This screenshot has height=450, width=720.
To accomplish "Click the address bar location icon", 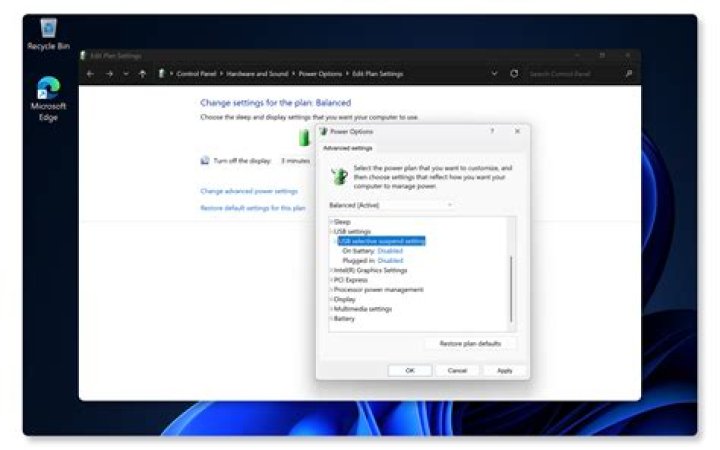I will click(x=161, y=73).
